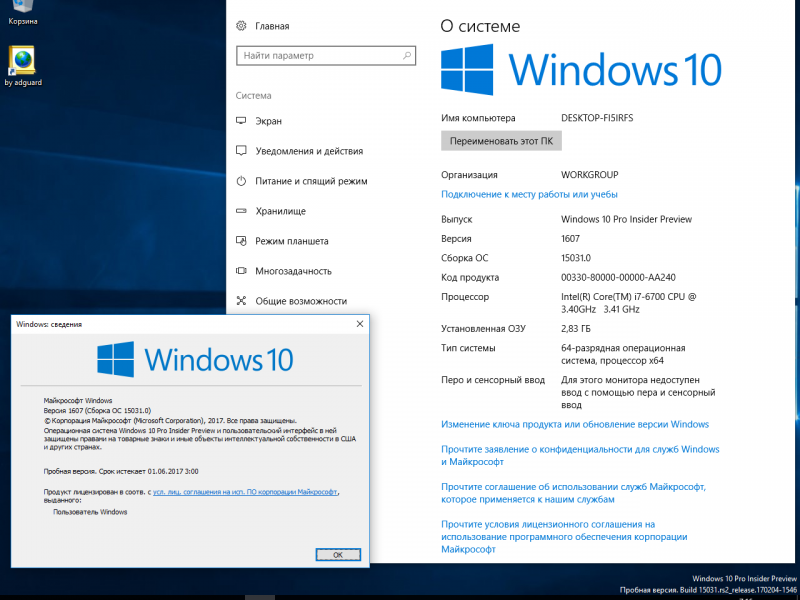Viewport: 800px width, 600px height.
Task: Click the pen and touch input description text
Action: click(638, 392)
